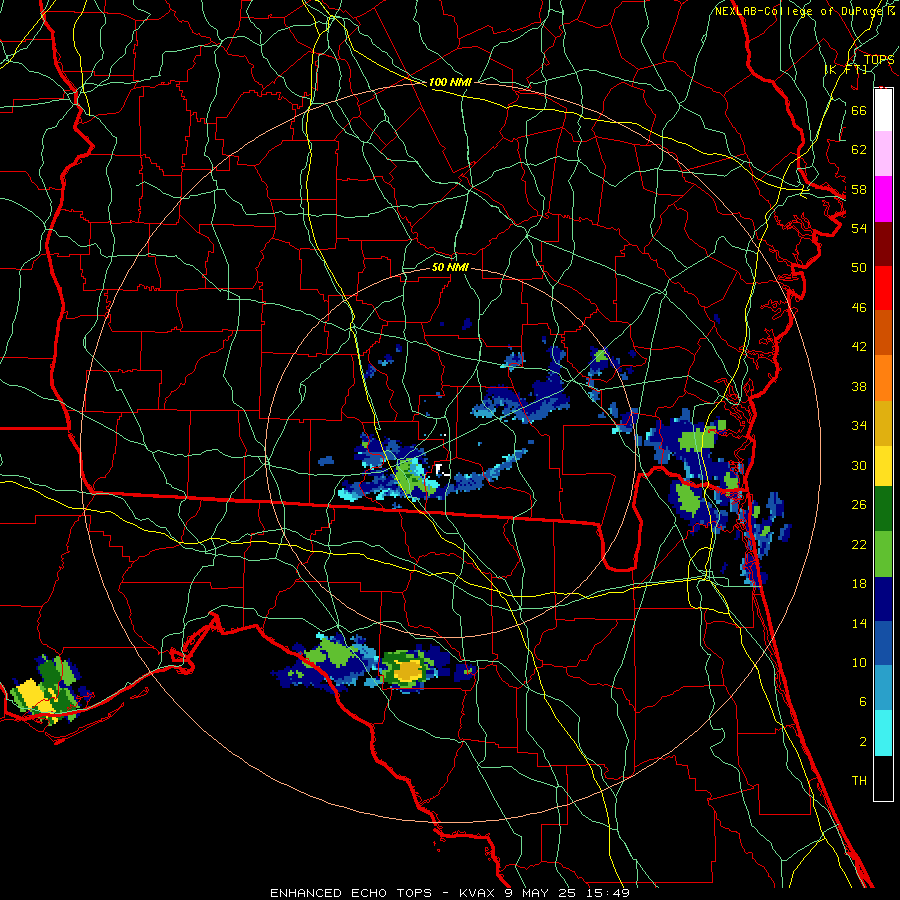Click the 'KVAX' station identifier
The image size is (900, 900).
[x=478, y=893]
